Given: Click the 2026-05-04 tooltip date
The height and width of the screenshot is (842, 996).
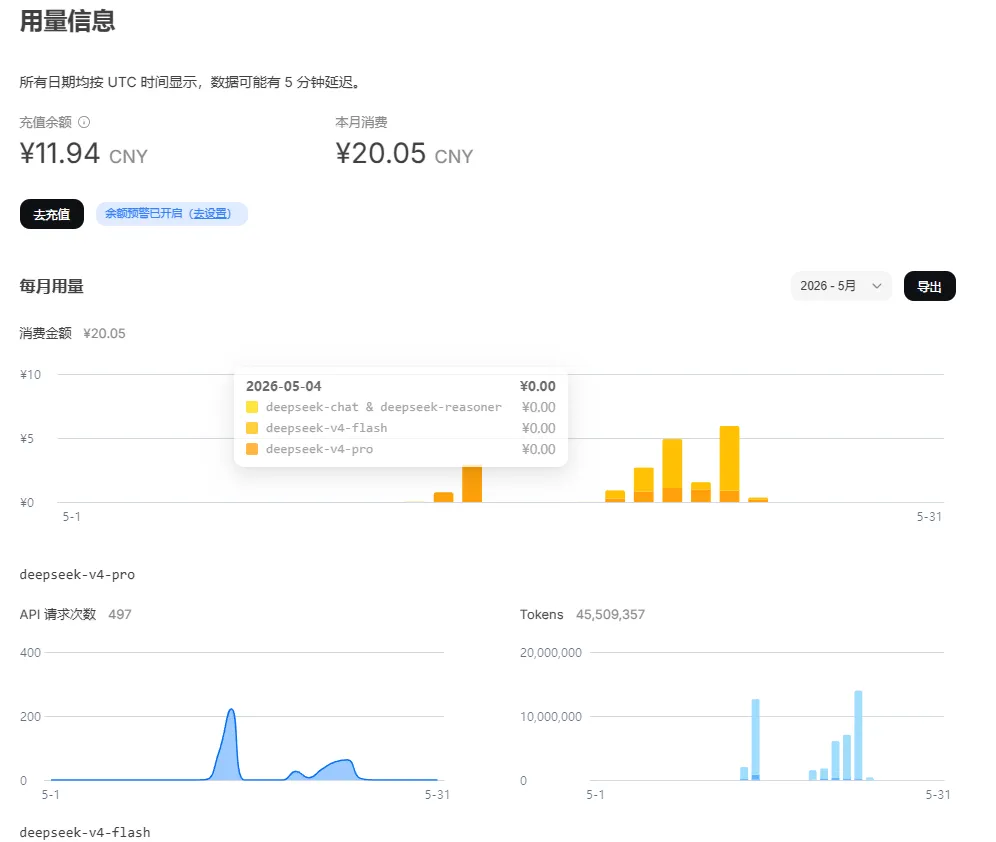Looking at the screenshot, I should 284,386.
